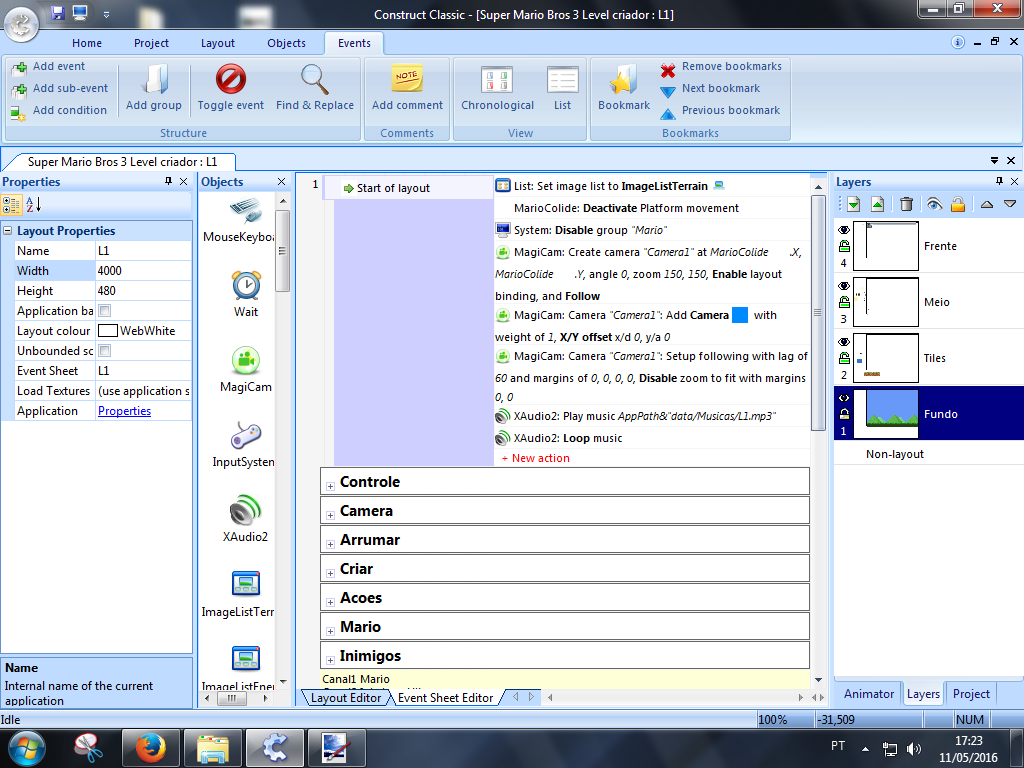Image resolution: width=1024 pixels, height=768 pixels.
Task: Open Windows Start menu
Action: click(25, 748)
